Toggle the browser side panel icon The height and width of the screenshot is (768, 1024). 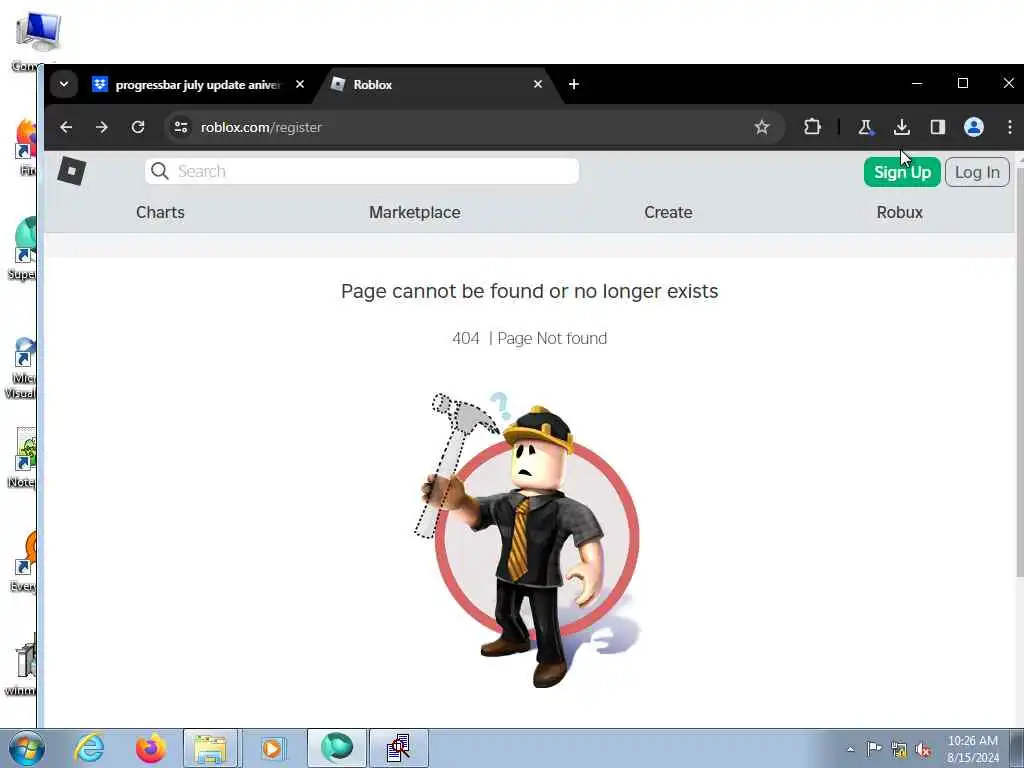pyautogui.click(x=938, y=127)
